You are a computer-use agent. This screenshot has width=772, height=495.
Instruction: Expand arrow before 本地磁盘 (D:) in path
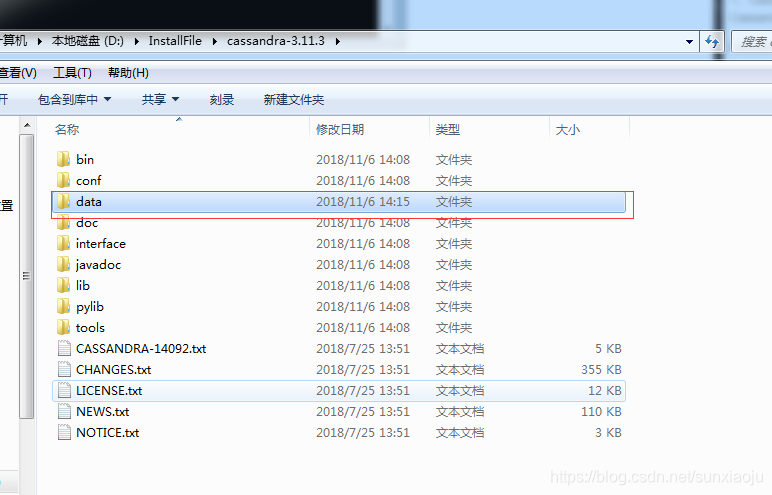point(39,41)
